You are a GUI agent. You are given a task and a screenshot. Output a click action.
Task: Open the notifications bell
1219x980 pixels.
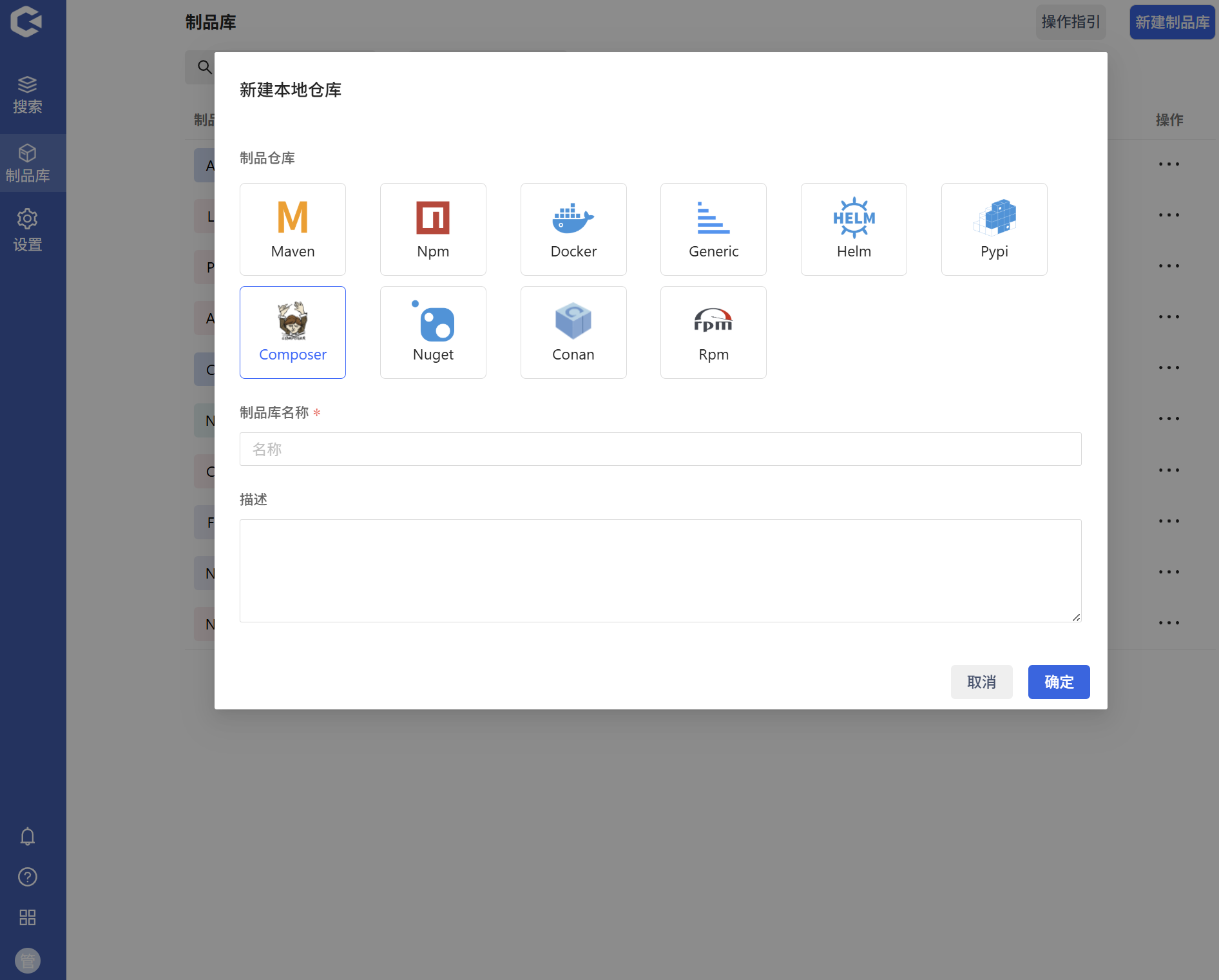[x=27, y=836]
